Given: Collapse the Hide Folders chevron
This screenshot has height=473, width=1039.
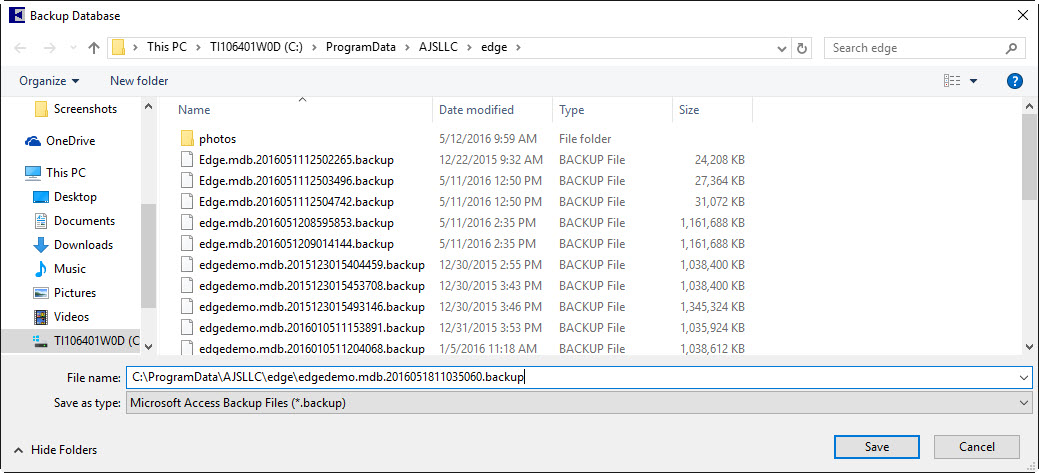Looking at the screenshot, I should (x=18, y=450).
